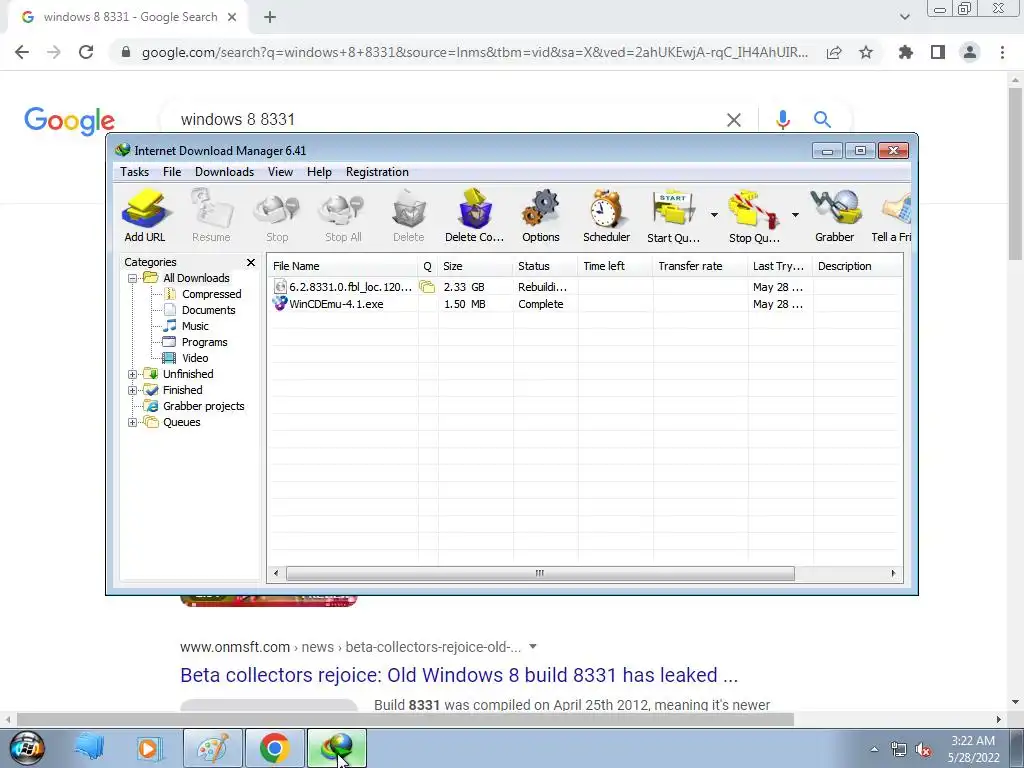
Task: Open the Registration menu
Action: (377, 172)
